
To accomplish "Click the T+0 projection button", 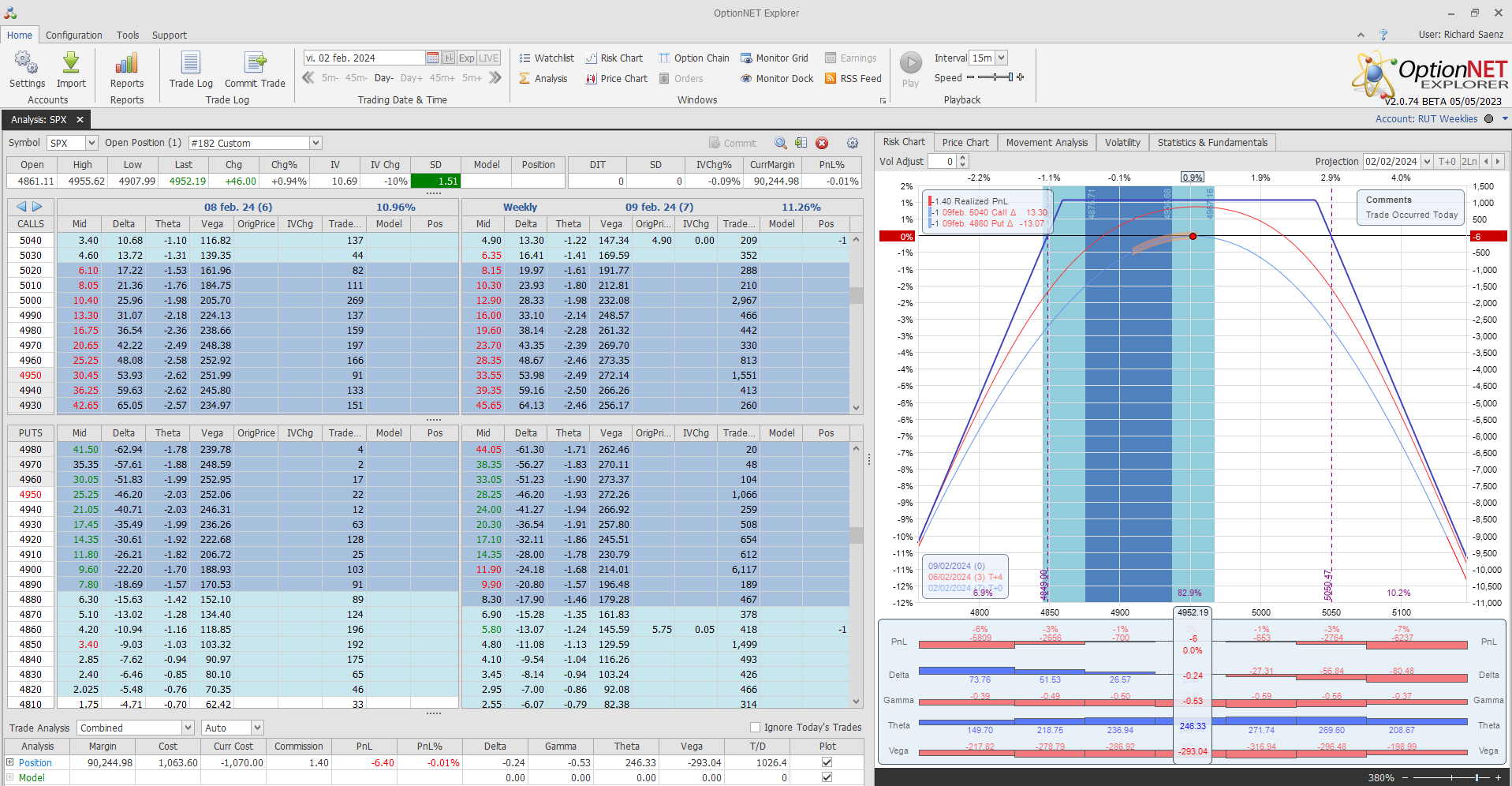I will pos(1447,162).
